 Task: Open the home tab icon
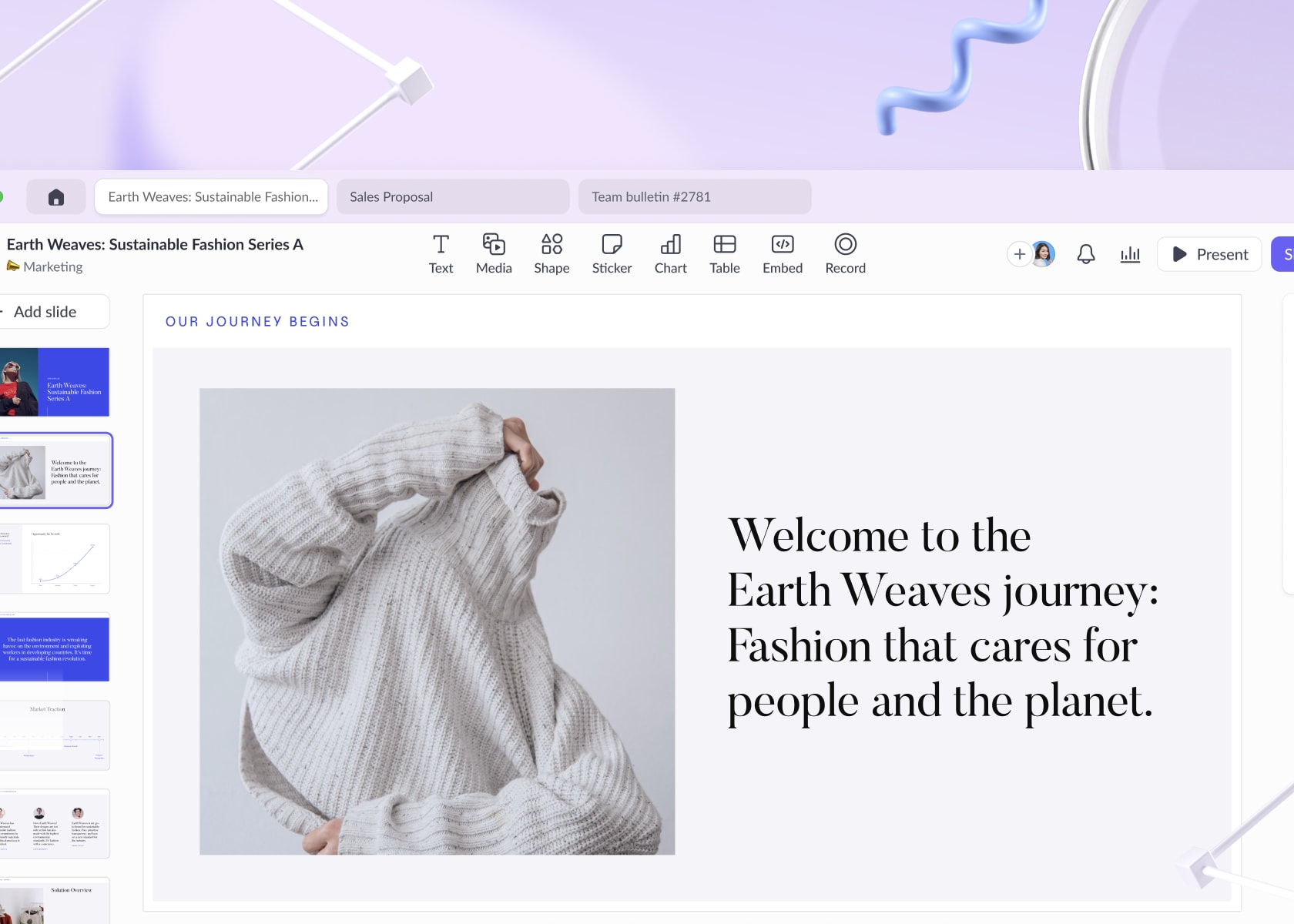(x=55, y=197)
